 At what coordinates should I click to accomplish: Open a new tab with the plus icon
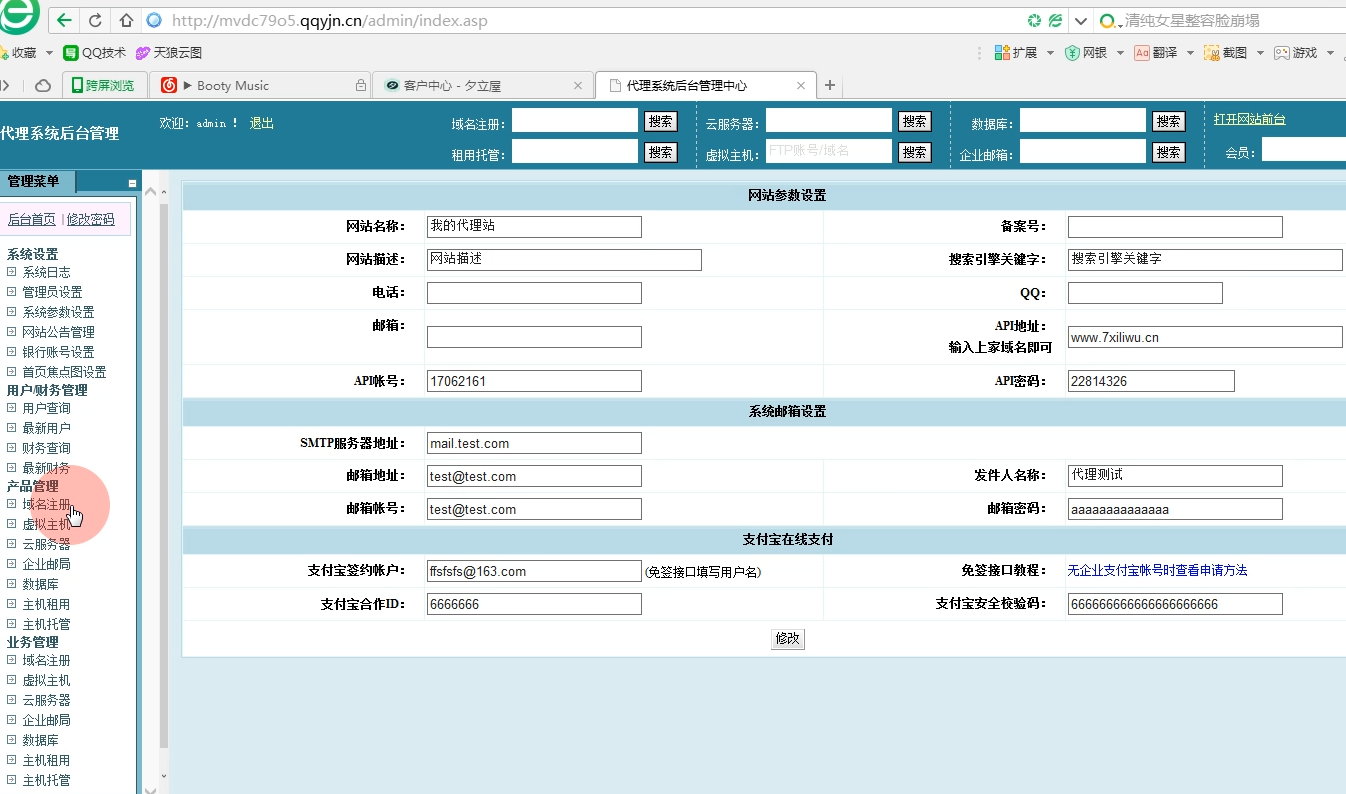point(830,86)
